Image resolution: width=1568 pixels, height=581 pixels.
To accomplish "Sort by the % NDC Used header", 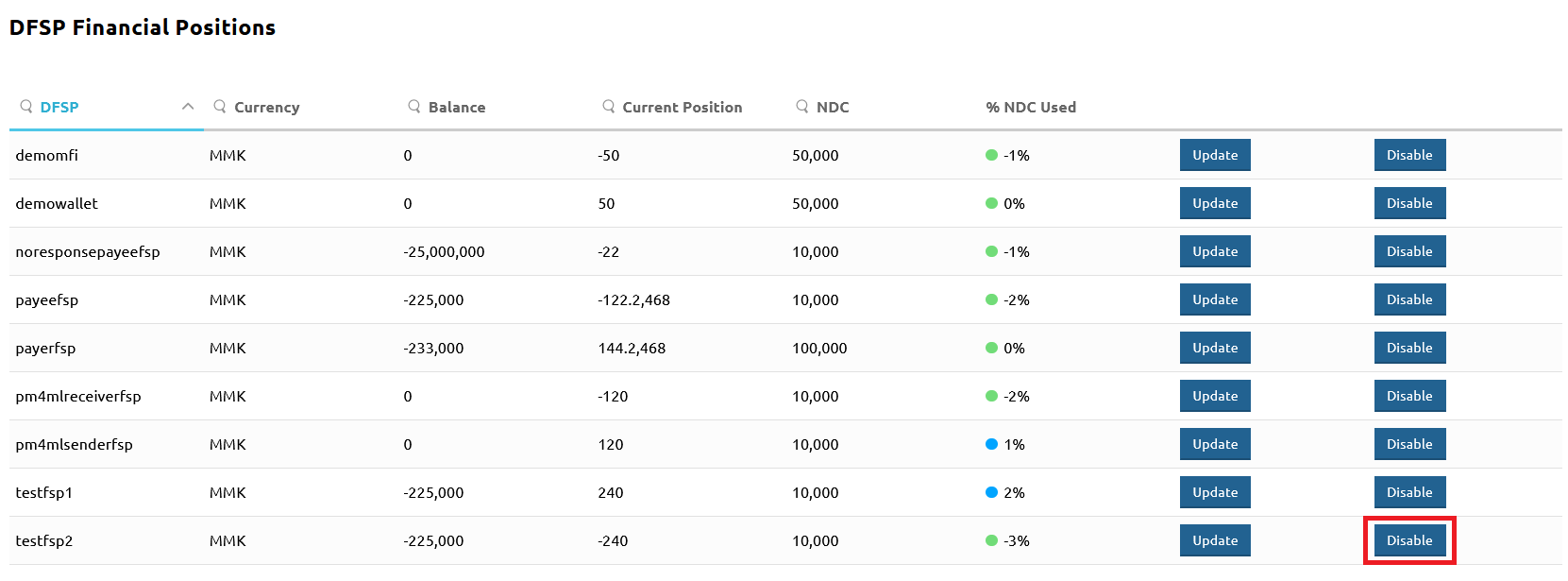I will tap(1031, 108).
